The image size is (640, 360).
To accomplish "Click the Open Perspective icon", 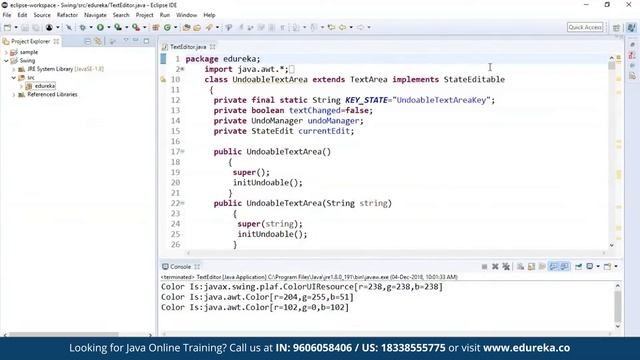I will point(616,27).
